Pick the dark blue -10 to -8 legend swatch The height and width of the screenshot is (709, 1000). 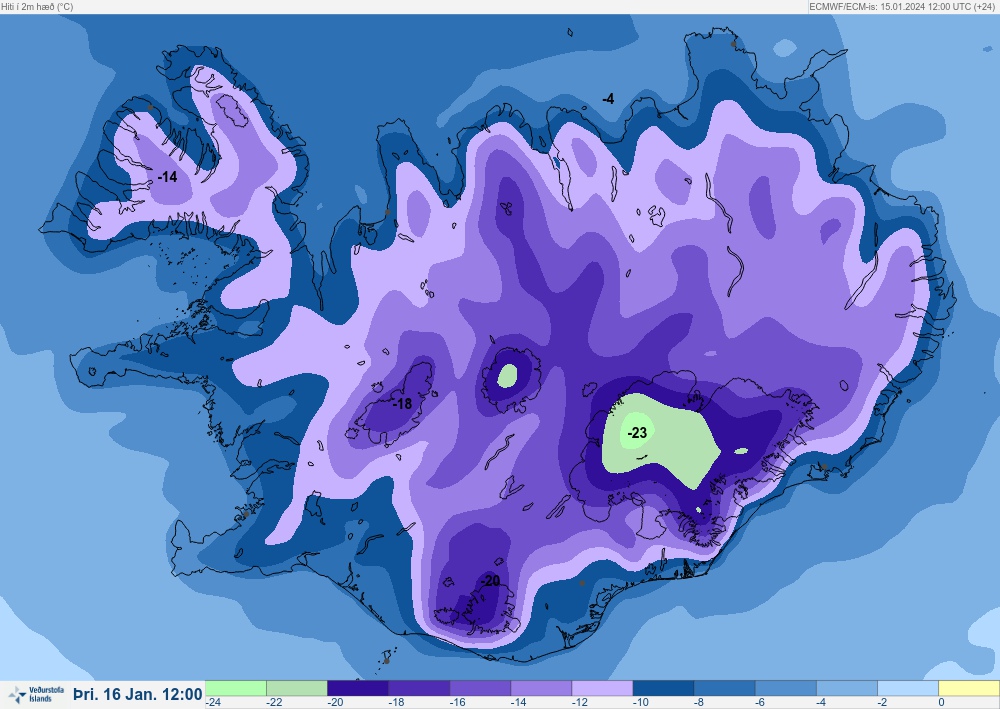pos(664,689)
